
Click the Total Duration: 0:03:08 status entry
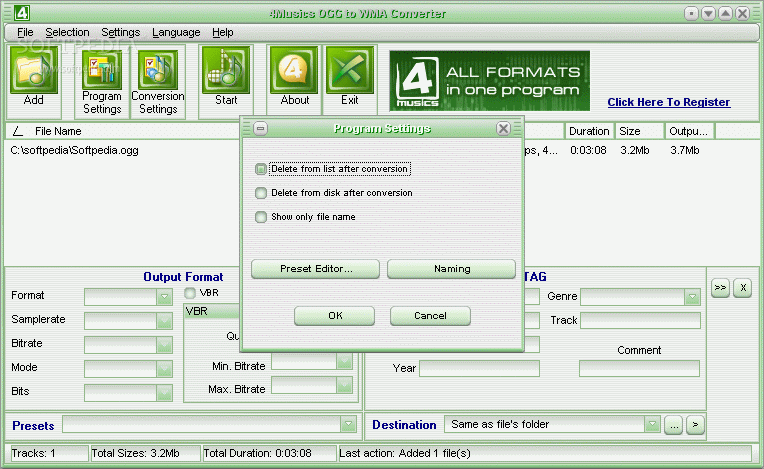(x=269, y=453)
